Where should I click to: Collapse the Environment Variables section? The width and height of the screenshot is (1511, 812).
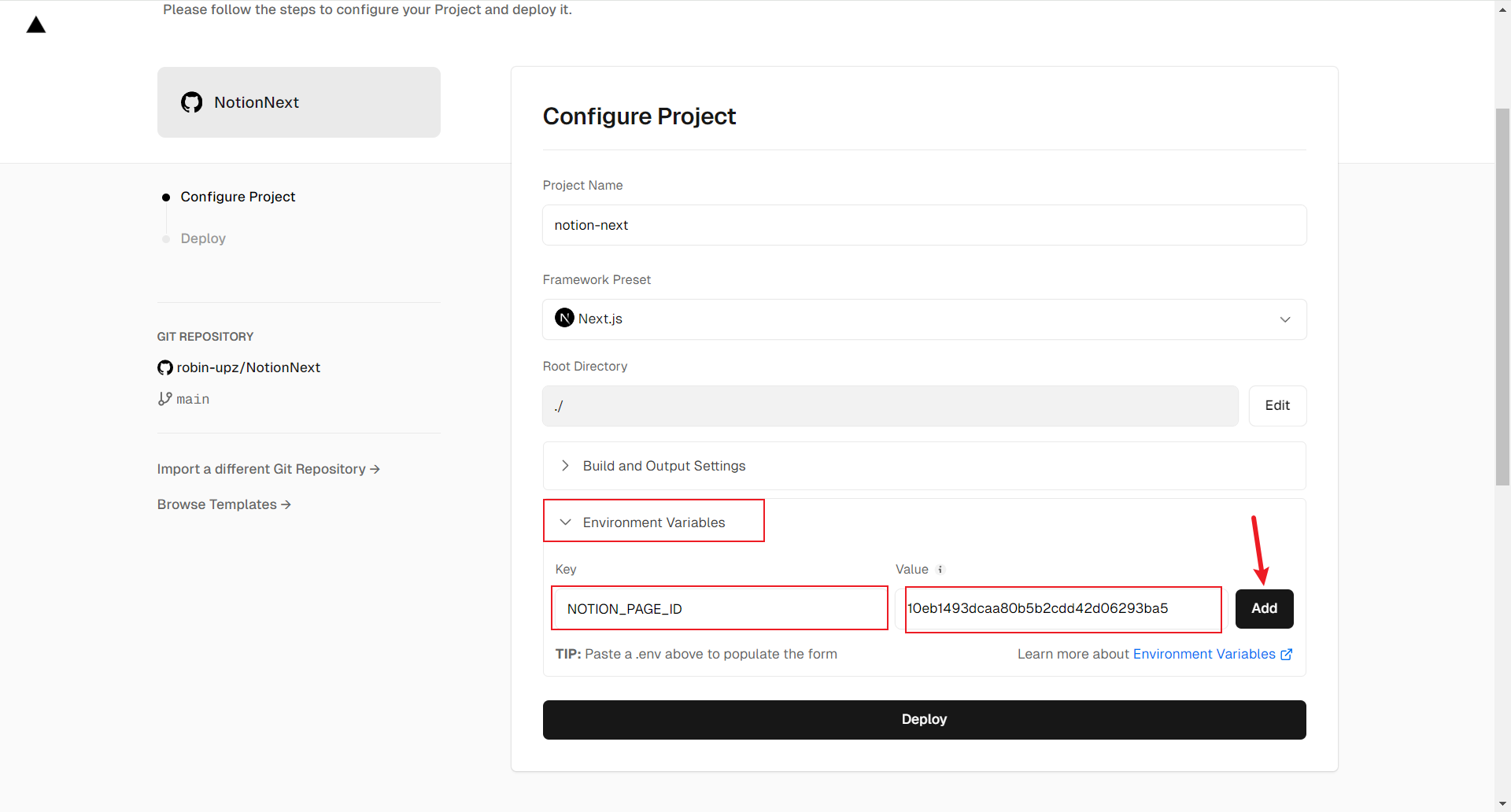tap(653, 522)
